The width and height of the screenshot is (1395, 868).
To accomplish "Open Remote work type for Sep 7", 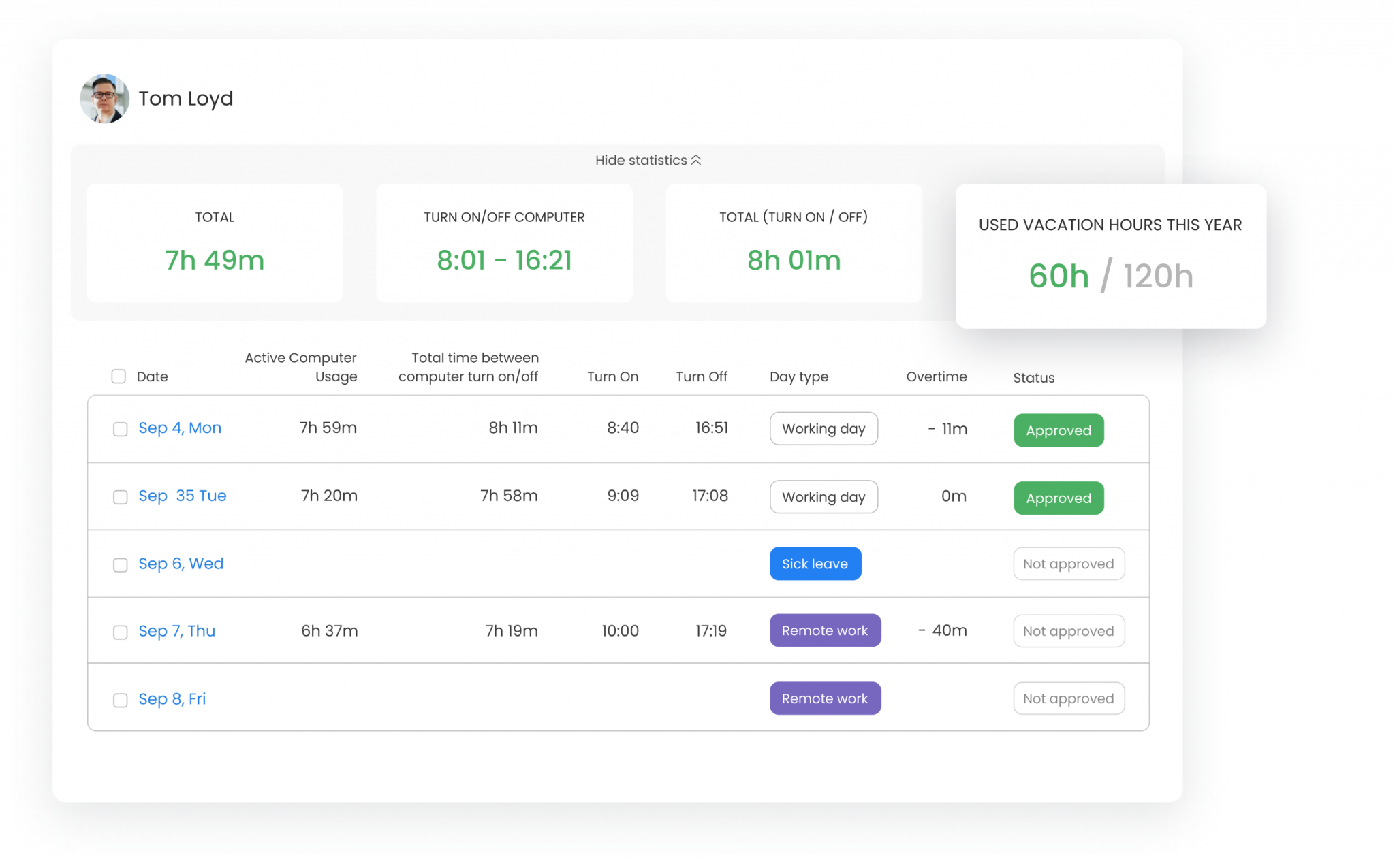I will click(x=824, y=630).
